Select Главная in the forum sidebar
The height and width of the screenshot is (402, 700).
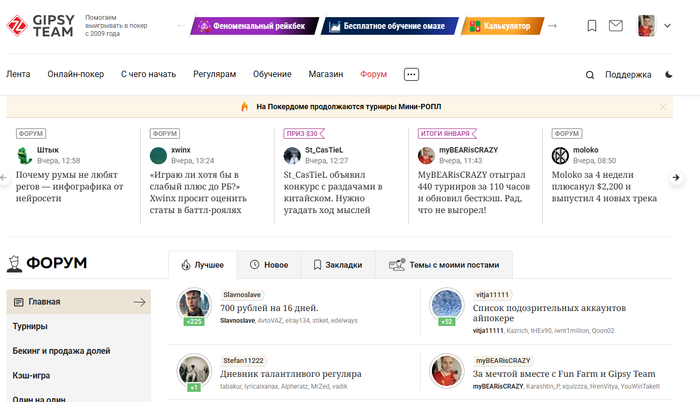79,302
